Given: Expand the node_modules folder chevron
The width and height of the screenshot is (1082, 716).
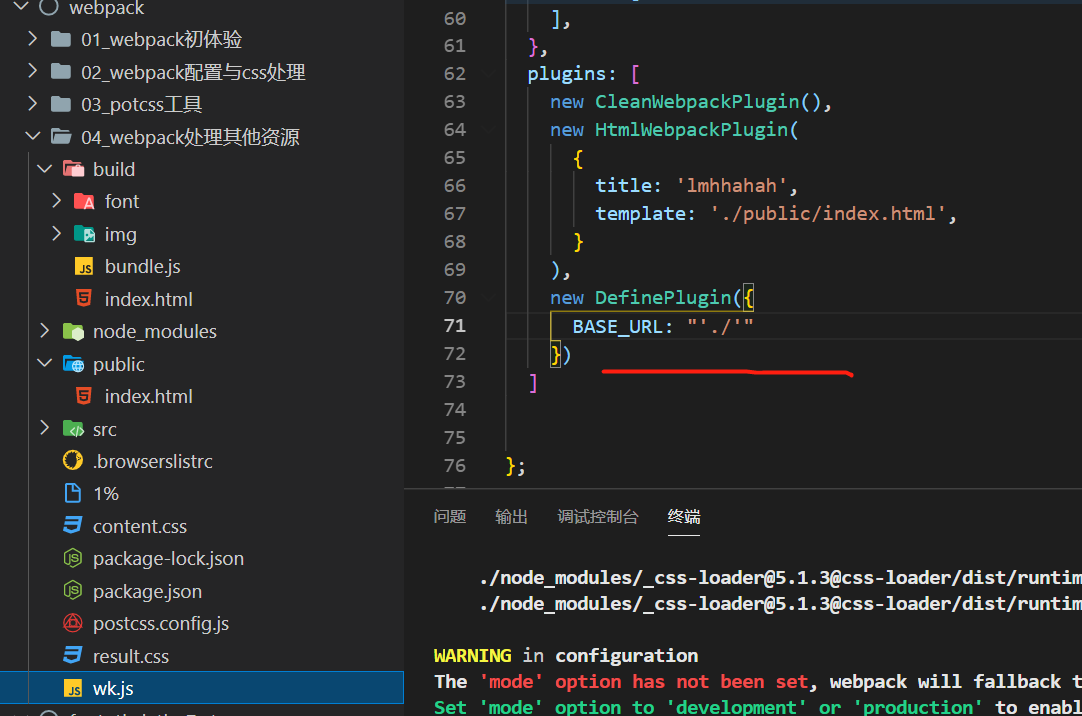Looking at the screenshot, I should point(45,331).
